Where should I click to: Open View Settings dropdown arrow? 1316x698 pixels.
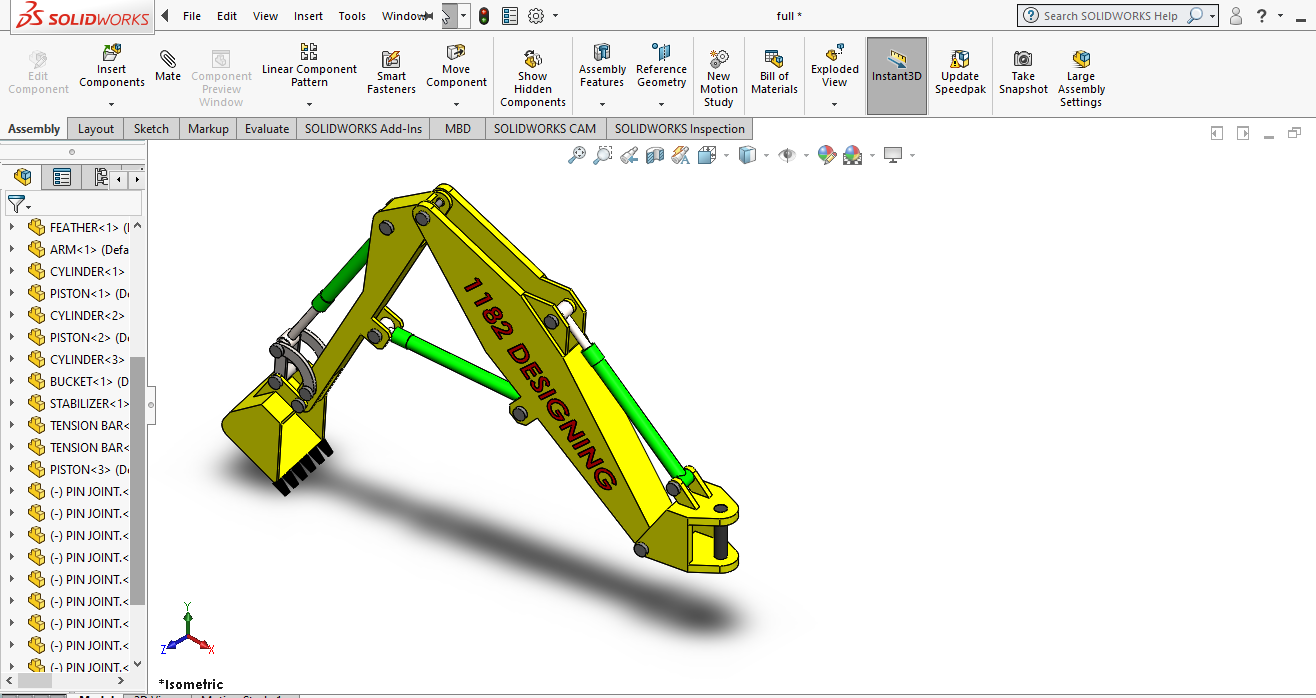(912, 155)
